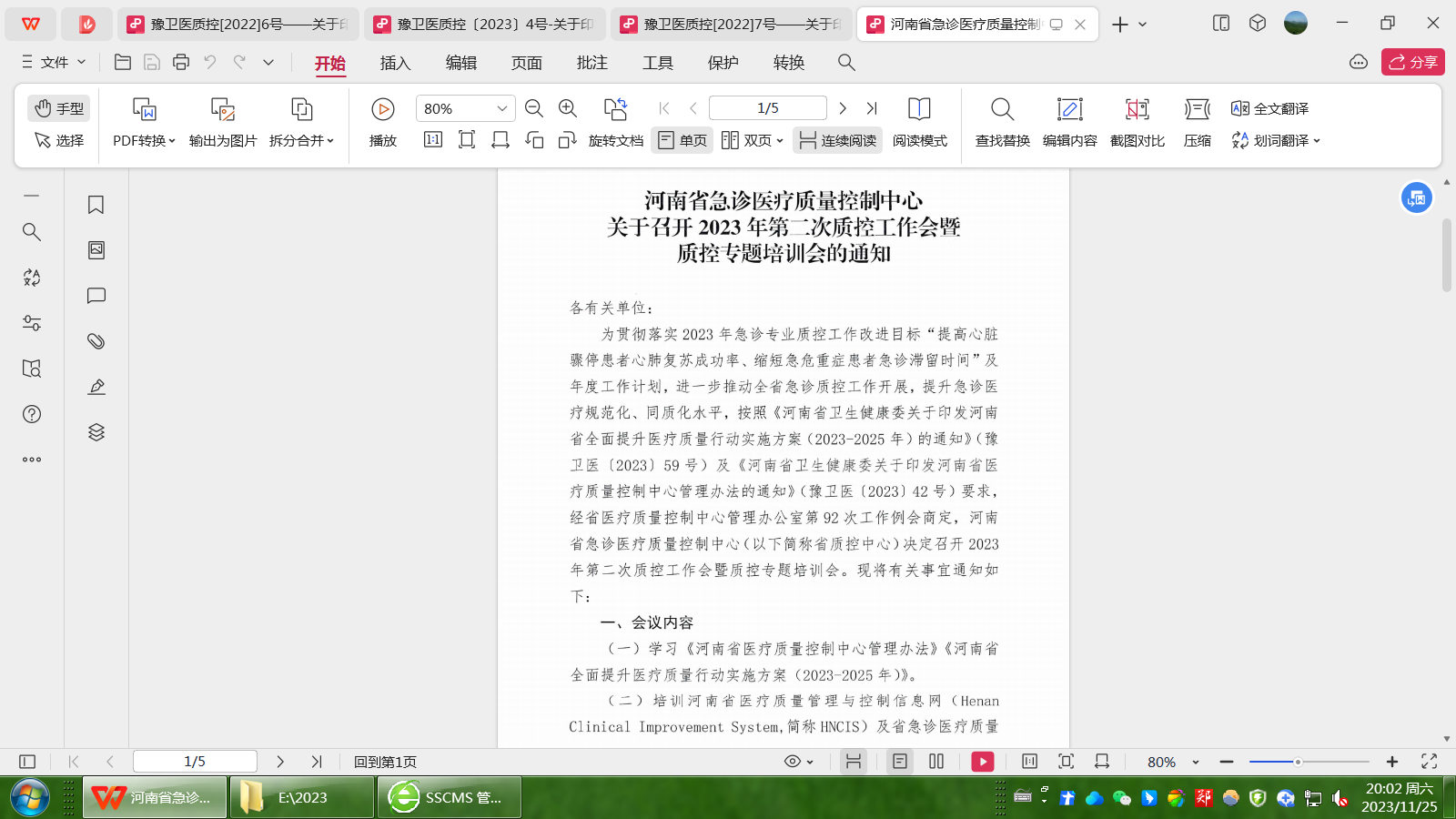Image resolution: width=1456 pixels, height=819 pixels.
Task: Click the zoom minus button in status bar
Action: pos(1227,762)
